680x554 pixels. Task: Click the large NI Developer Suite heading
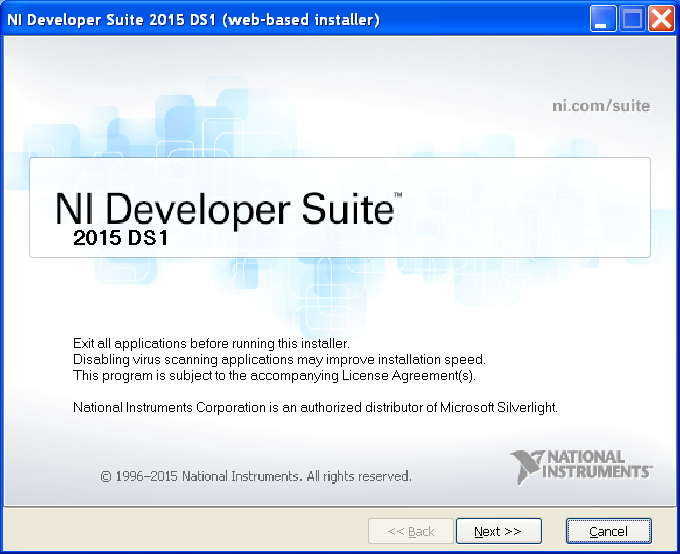pyautogui.click(x=224, y=210)
